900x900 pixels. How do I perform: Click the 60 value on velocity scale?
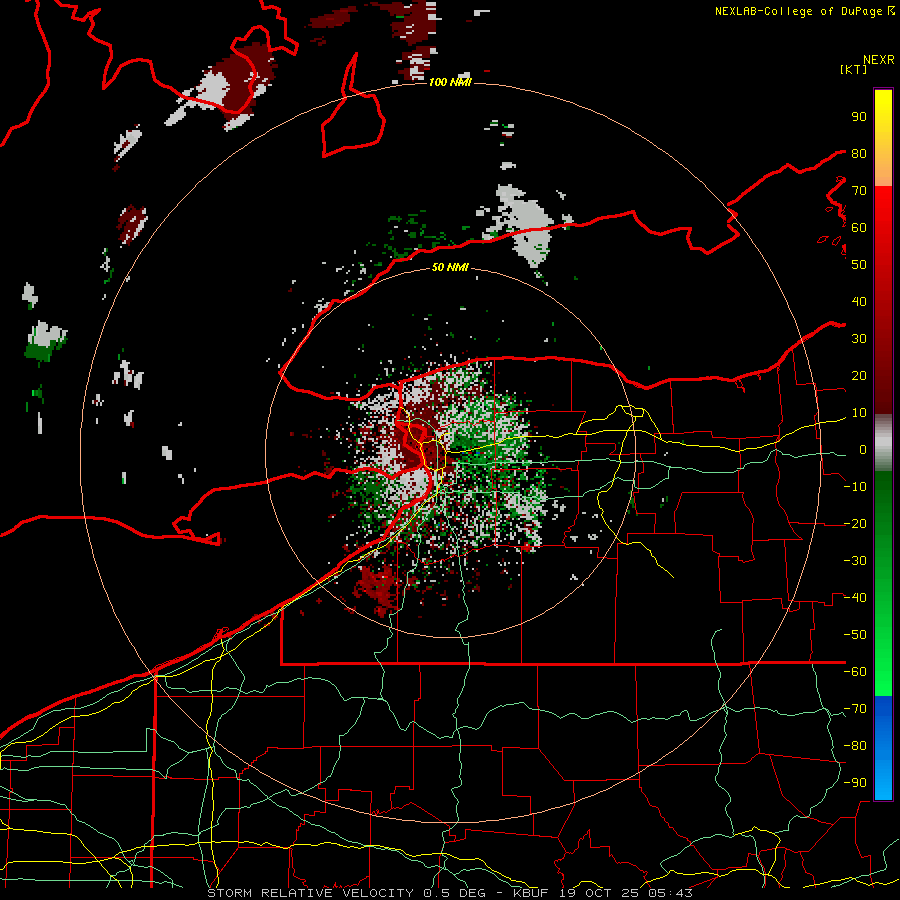tap(859, 228)
